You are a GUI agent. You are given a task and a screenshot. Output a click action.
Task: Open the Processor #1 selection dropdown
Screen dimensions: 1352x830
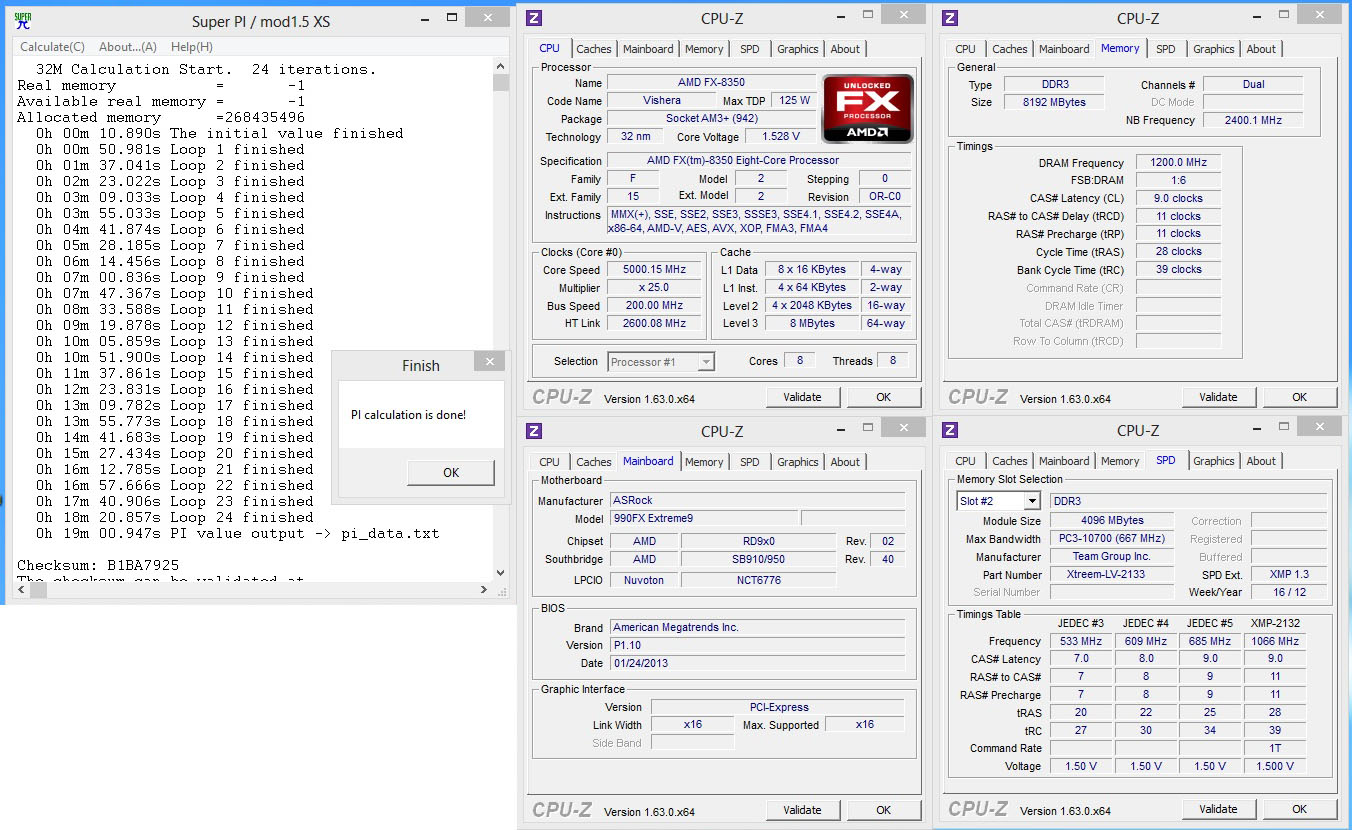coord(660,362)
